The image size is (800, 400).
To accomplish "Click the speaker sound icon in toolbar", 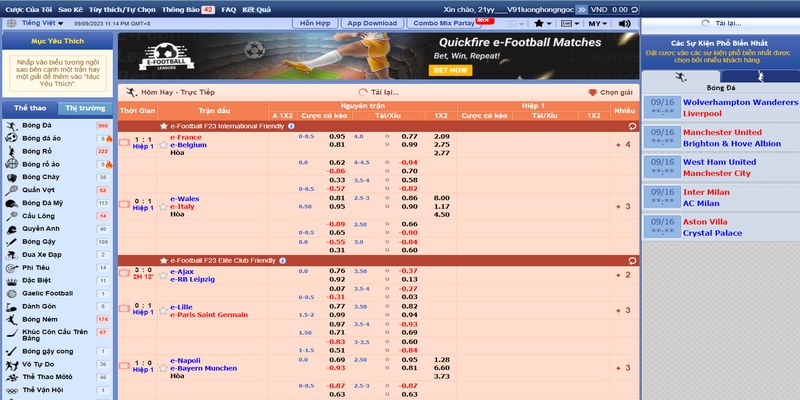I will tap(624, 23).
